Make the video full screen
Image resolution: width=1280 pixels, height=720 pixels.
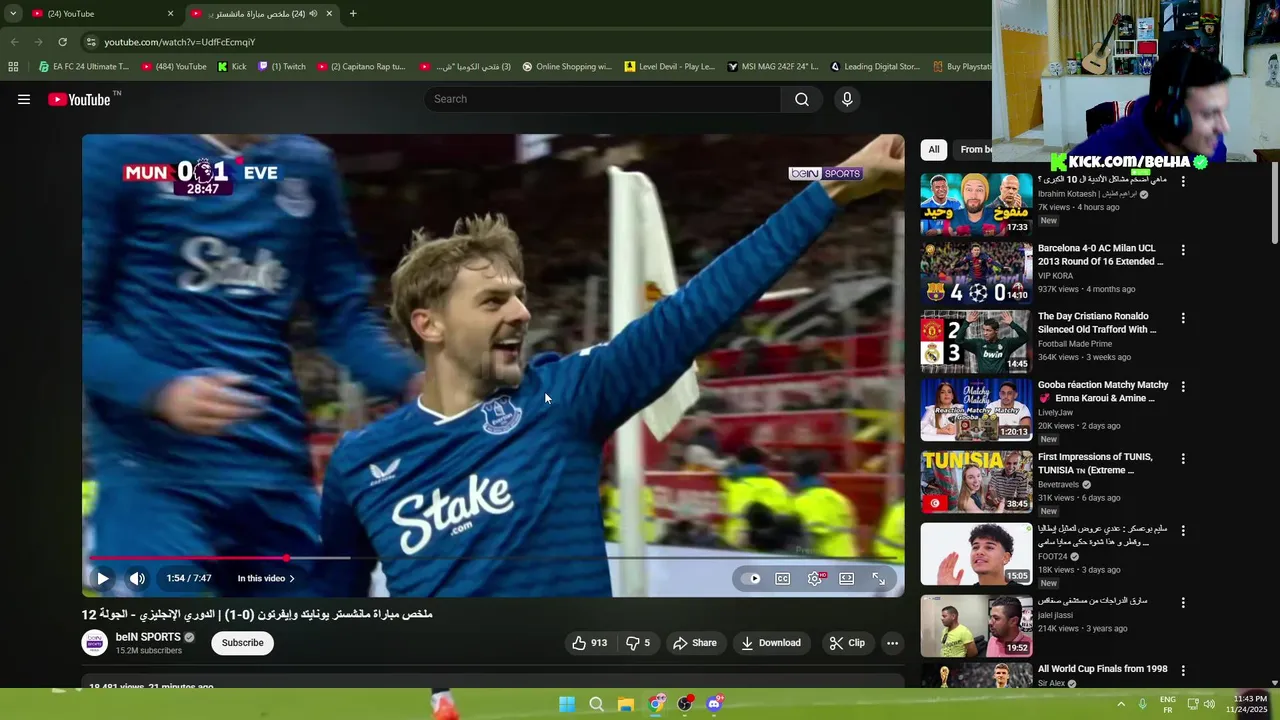click(x=878, y=578)
